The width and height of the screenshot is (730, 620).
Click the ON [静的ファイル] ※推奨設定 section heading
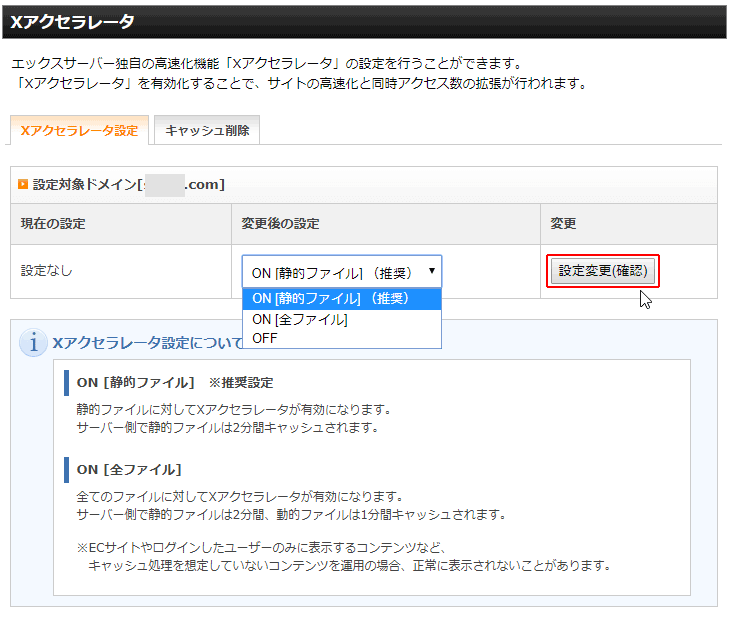coord(174,383)
